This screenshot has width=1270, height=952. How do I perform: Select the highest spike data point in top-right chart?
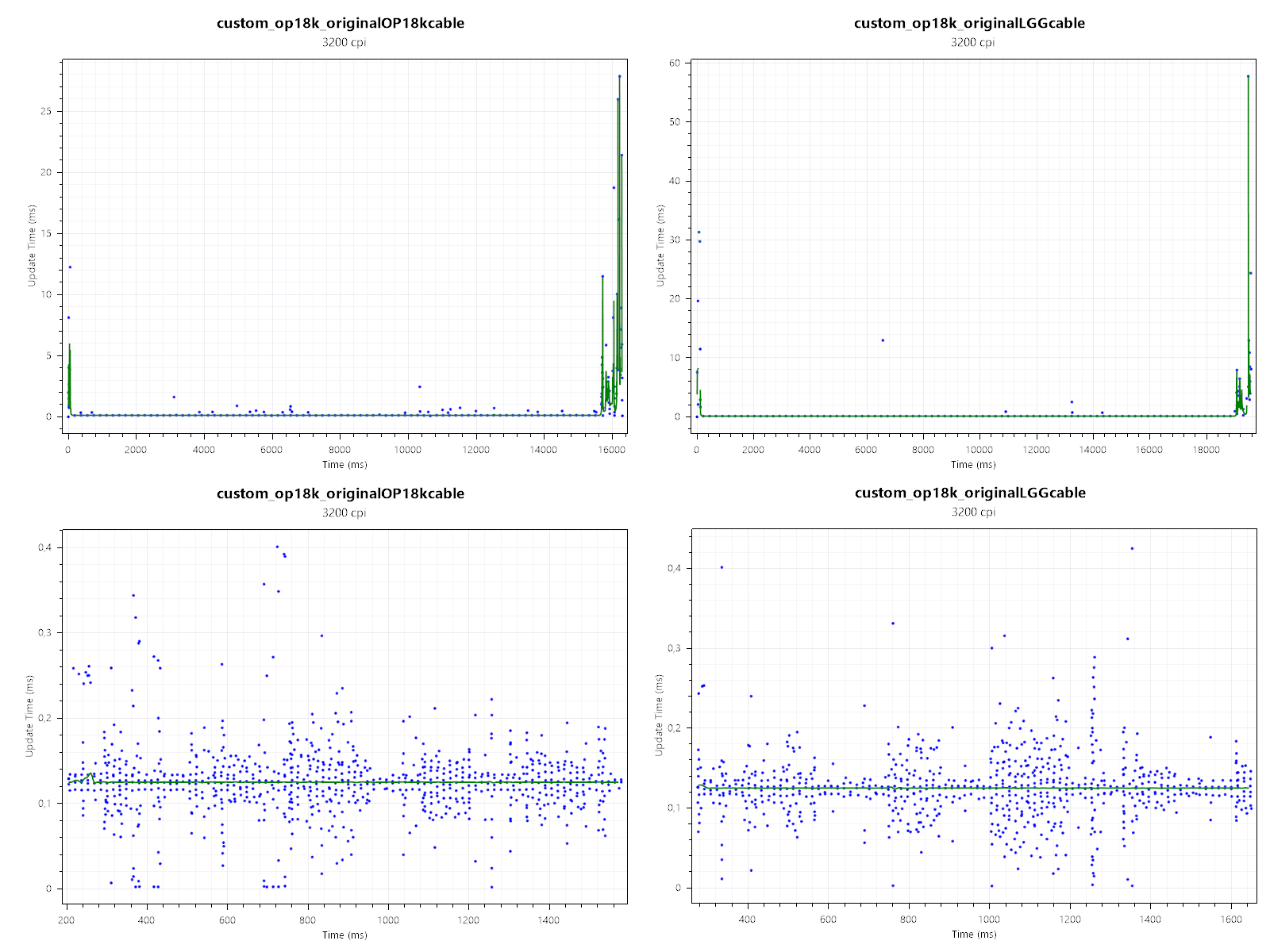1248,76
